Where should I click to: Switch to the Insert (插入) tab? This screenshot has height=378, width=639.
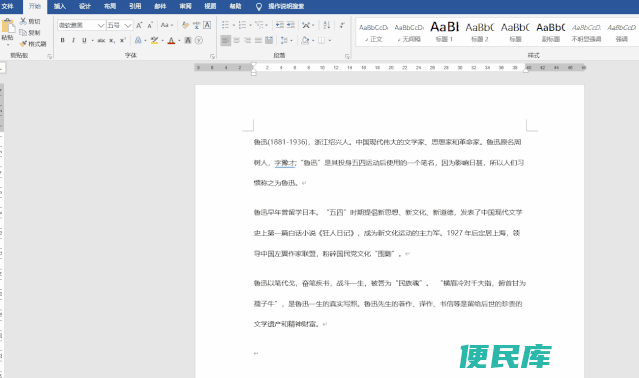59,6
